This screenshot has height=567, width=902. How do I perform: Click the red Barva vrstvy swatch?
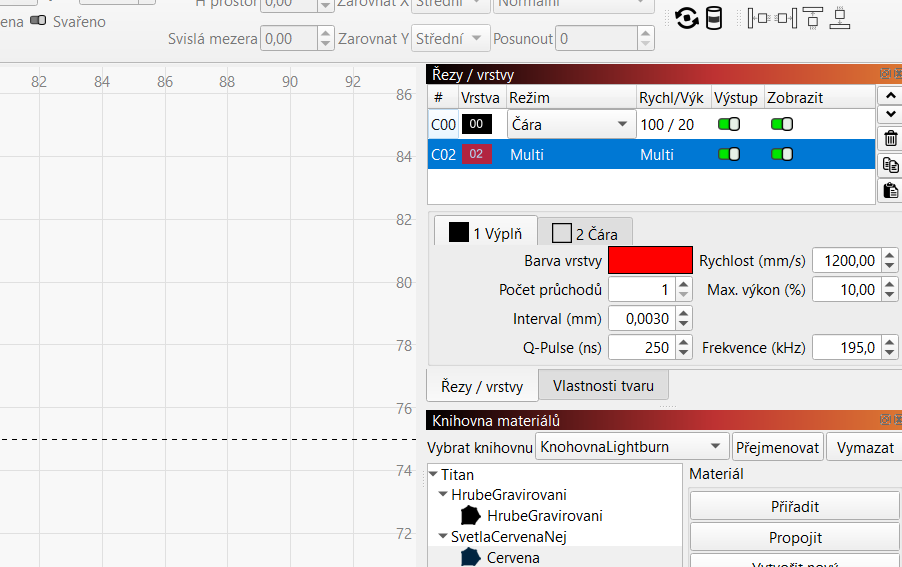(650, 260)
